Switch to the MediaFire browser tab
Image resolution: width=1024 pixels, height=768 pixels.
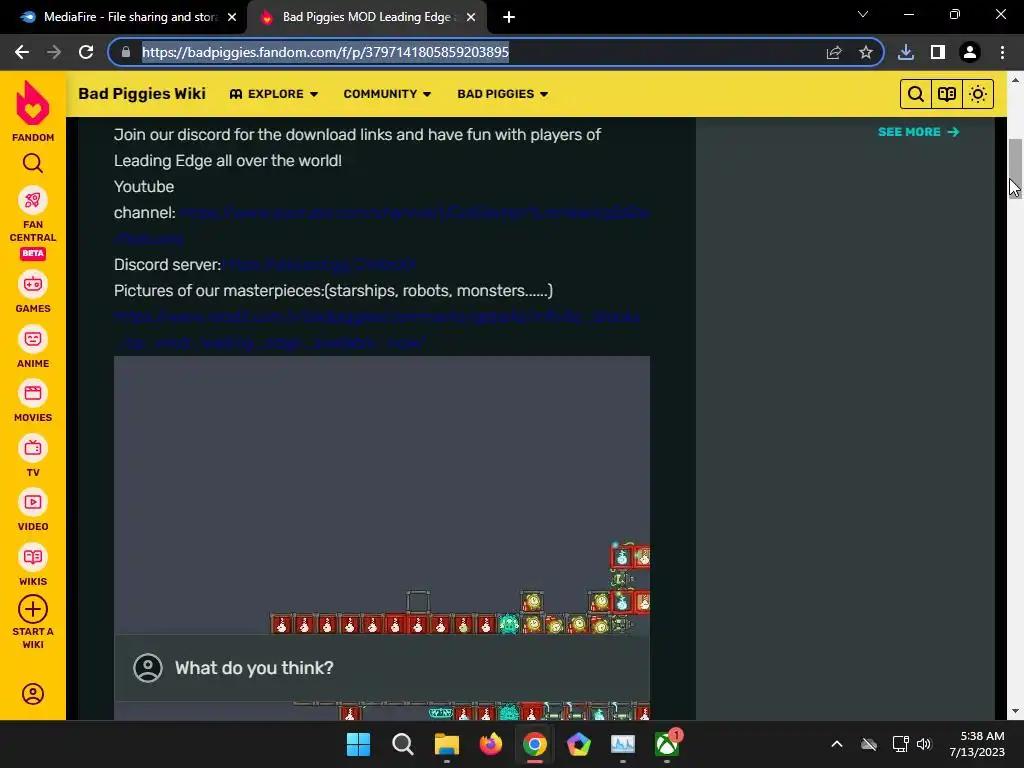tap(127, 17)
